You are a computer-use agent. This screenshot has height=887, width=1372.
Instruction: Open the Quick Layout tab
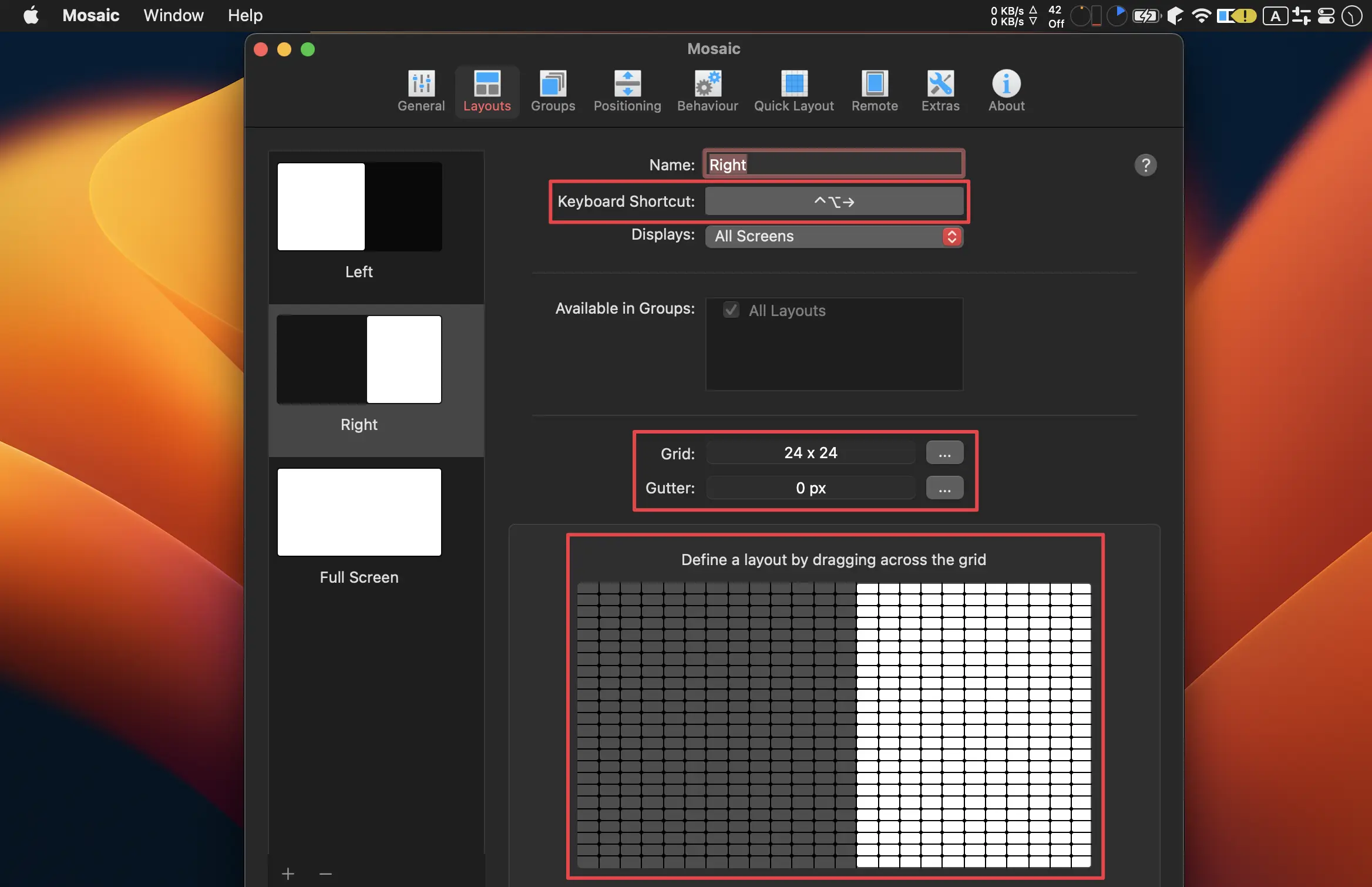point(793,92)
